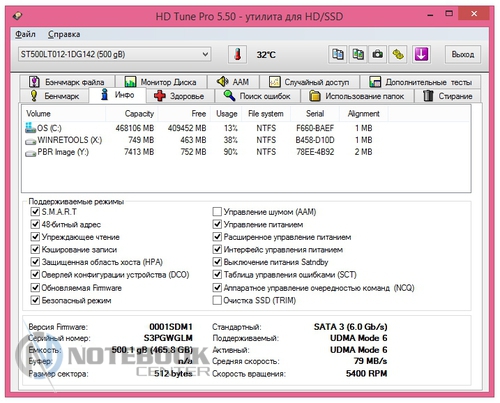
Task: Switch to the Бенчмарк tab
Action: (x=55, y=96)
